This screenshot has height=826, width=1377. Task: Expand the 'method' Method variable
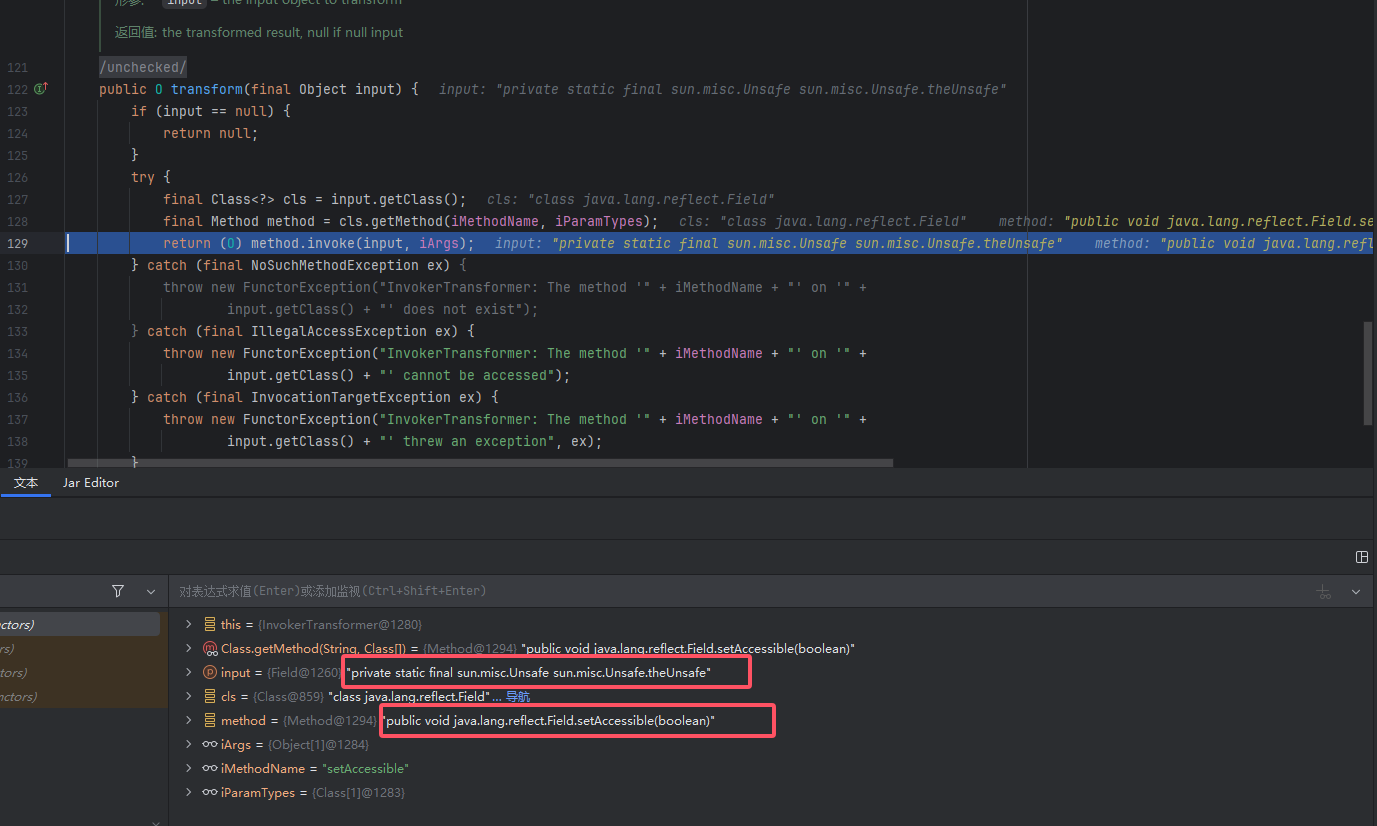point(188,720)
